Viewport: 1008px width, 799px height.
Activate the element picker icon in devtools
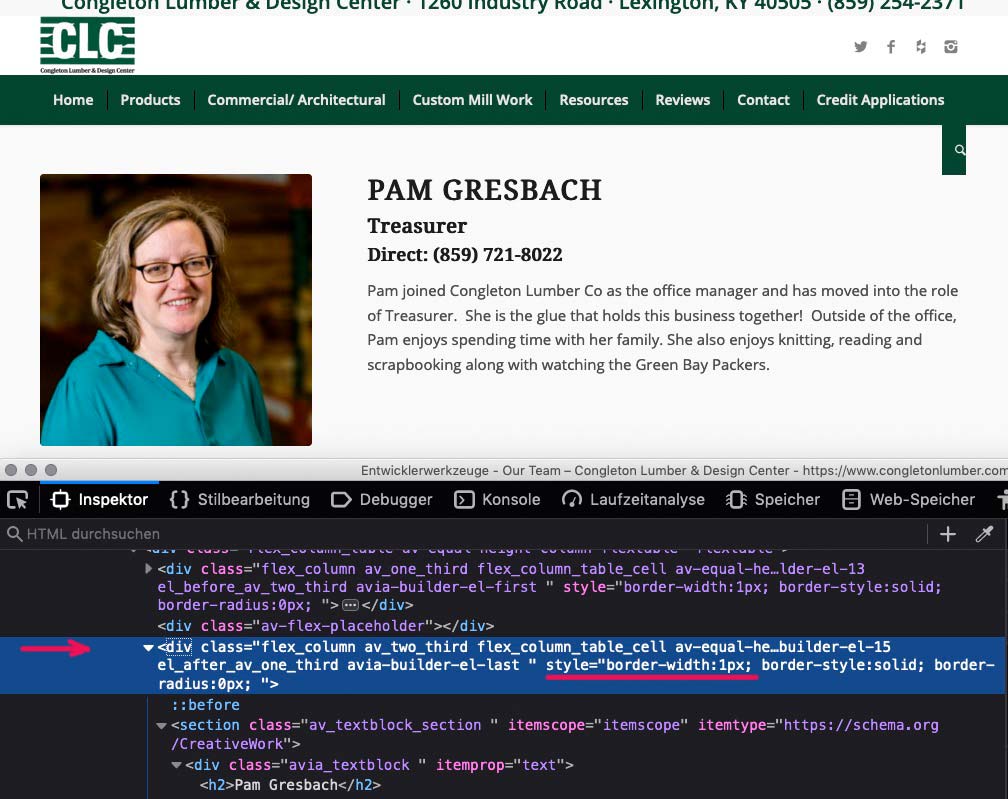click(17, 499)
